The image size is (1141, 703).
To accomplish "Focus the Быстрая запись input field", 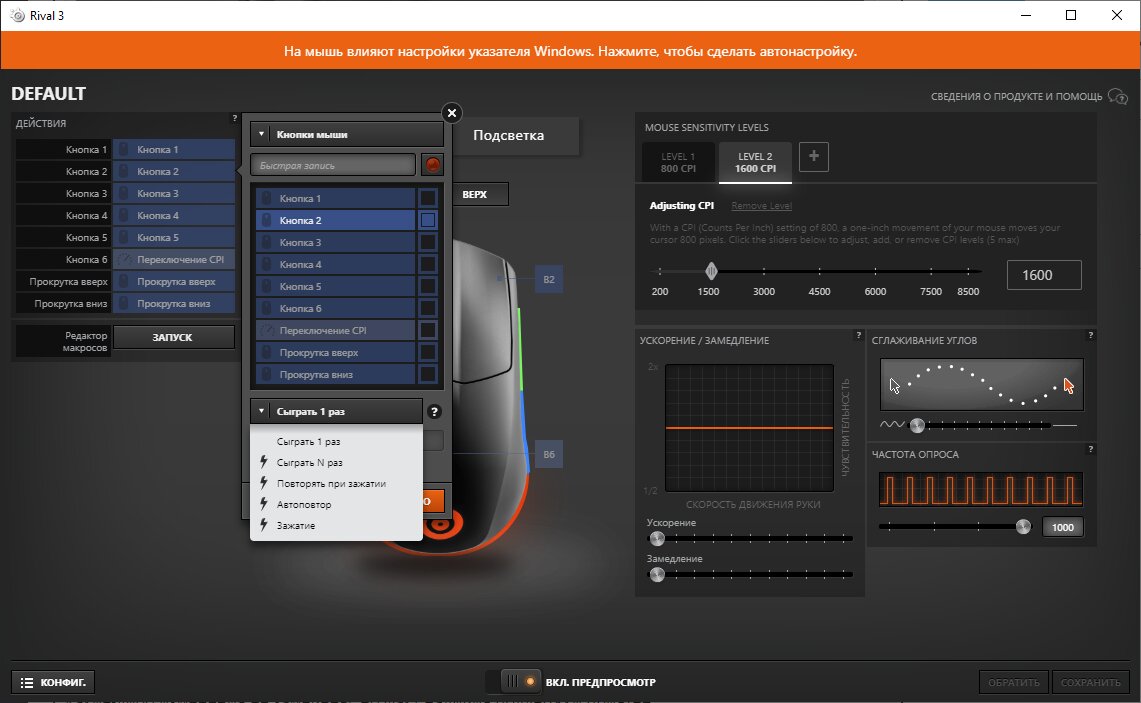I will tap(333, 165).
